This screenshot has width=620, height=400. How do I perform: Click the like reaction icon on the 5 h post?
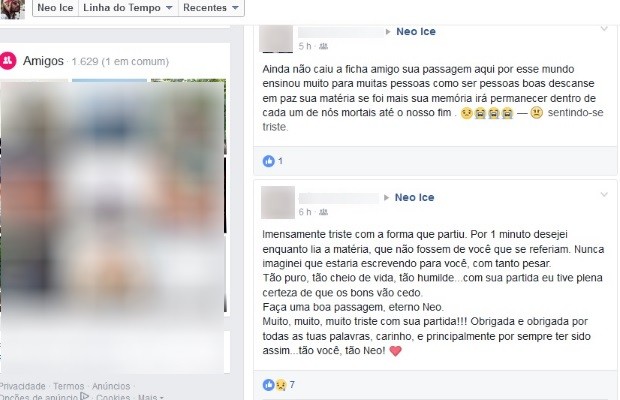(x=268, y=161)
